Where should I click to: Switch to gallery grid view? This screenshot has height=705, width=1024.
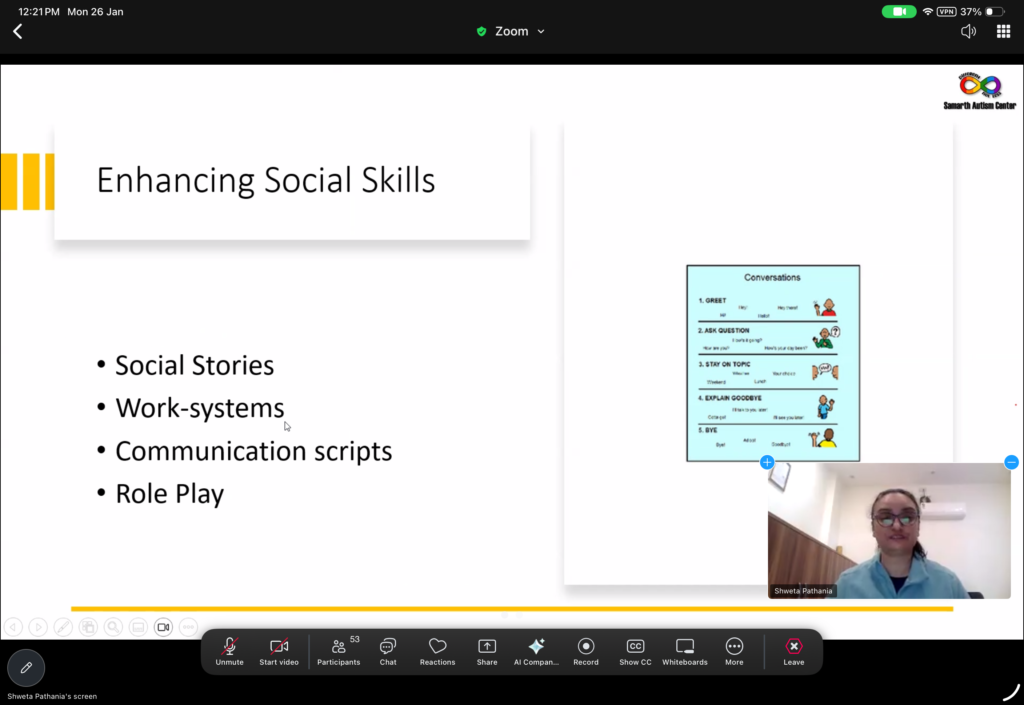[1003, 32]
